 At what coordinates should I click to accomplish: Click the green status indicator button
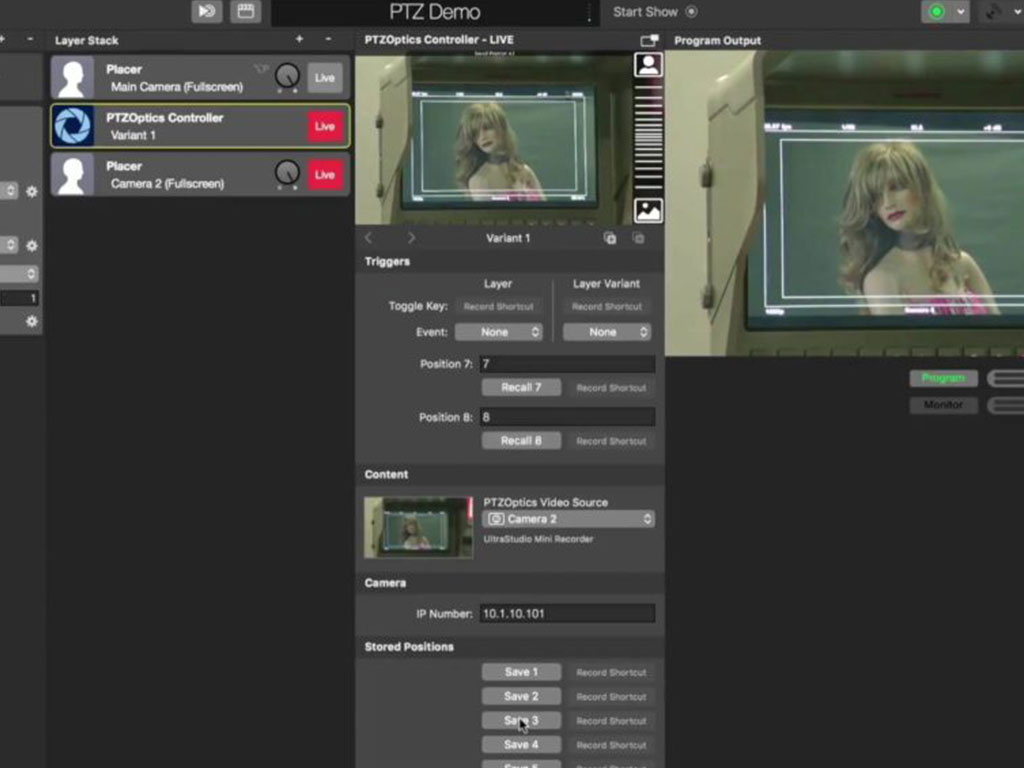pyautogui.click(x=936, y=12)
